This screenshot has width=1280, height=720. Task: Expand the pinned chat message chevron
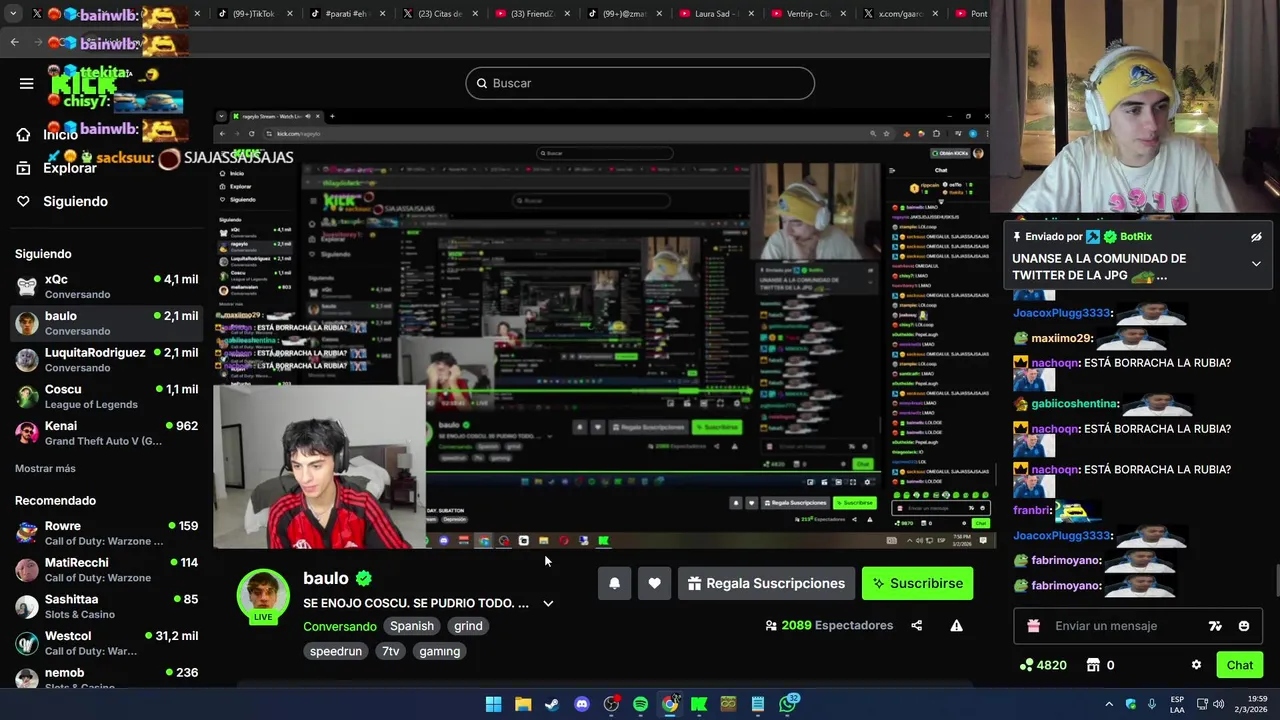(1256, 264)
